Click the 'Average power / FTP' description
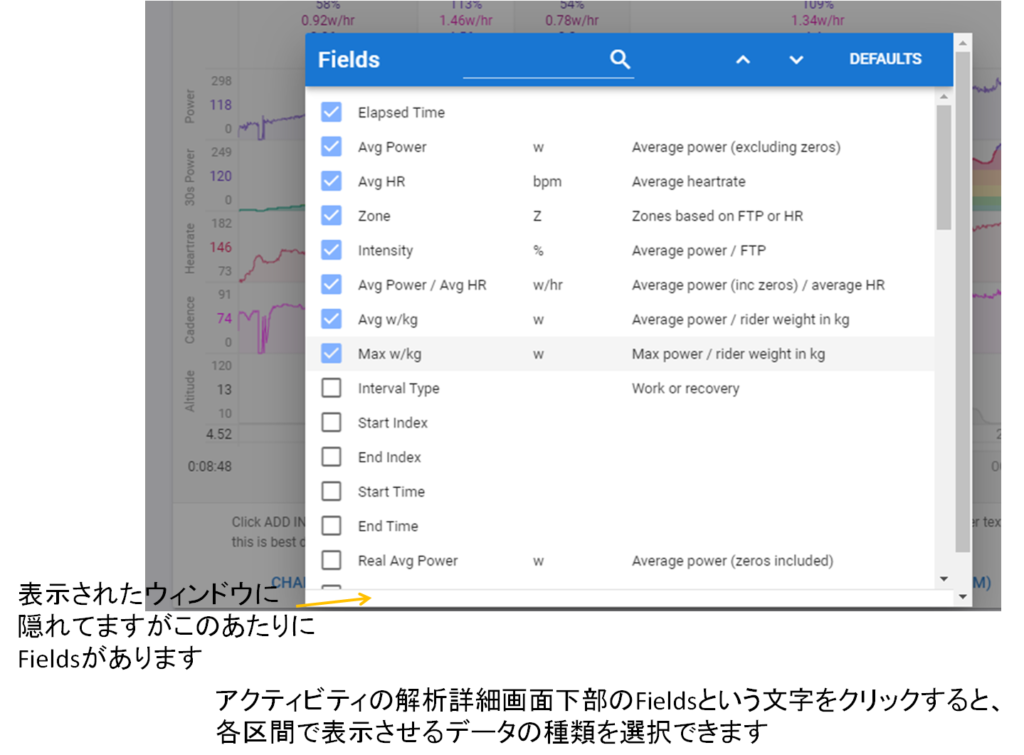Viewport: 1024px width, 755px height. point(699,251)
